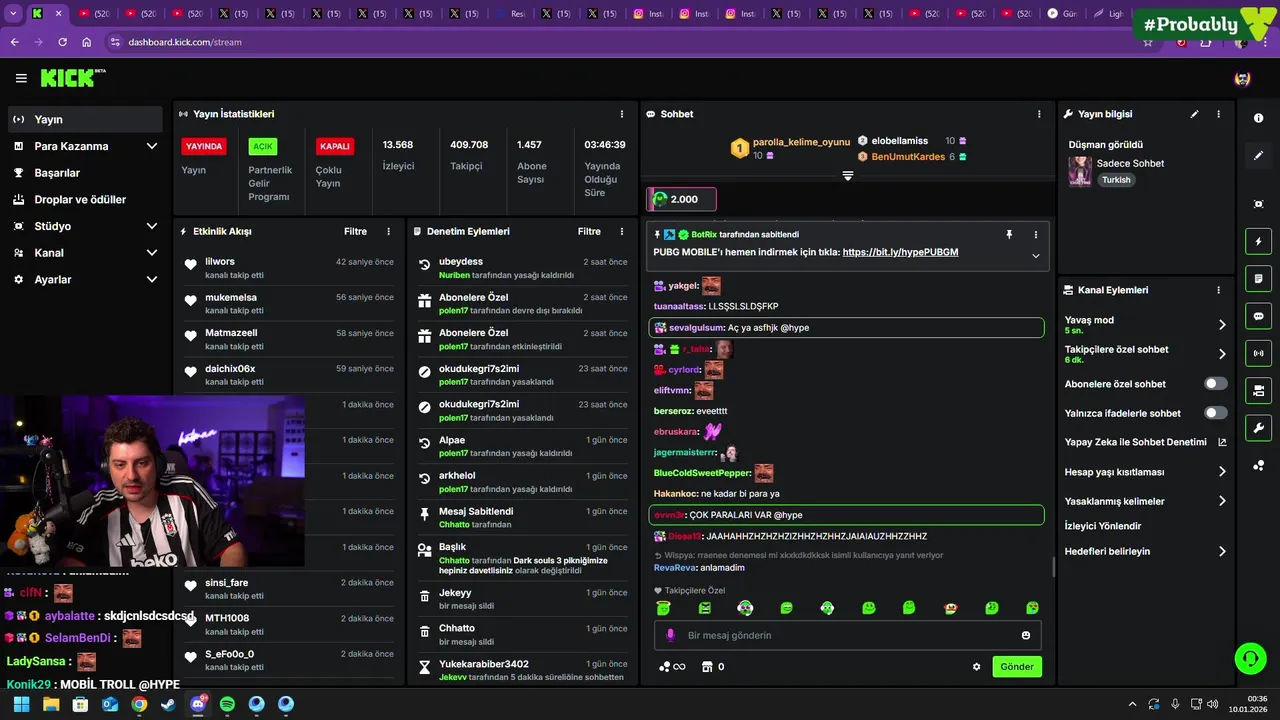Click the screen capture icon in right toolbar

pos(1258,204)
